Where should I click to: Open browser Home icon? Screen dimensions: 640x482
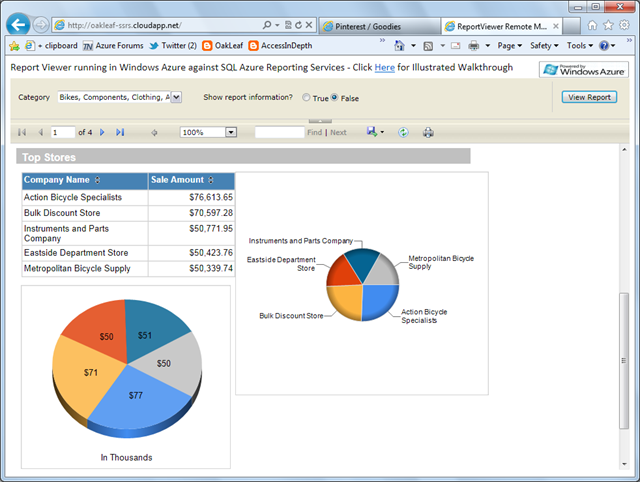pyautogui.click(x=593, y=24)
